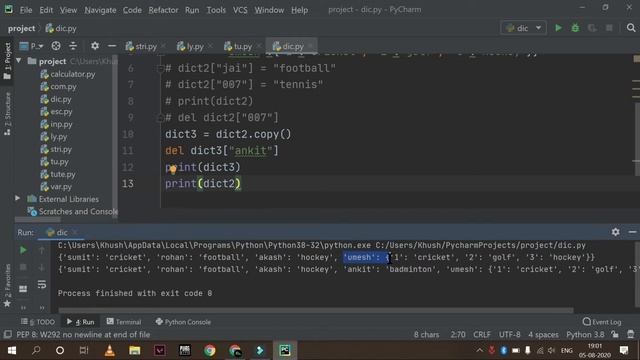Rerun dic from Run panel green arrow
Viewport: 640px width, 360px height.
pyautogui.click(x=23, y=250)
